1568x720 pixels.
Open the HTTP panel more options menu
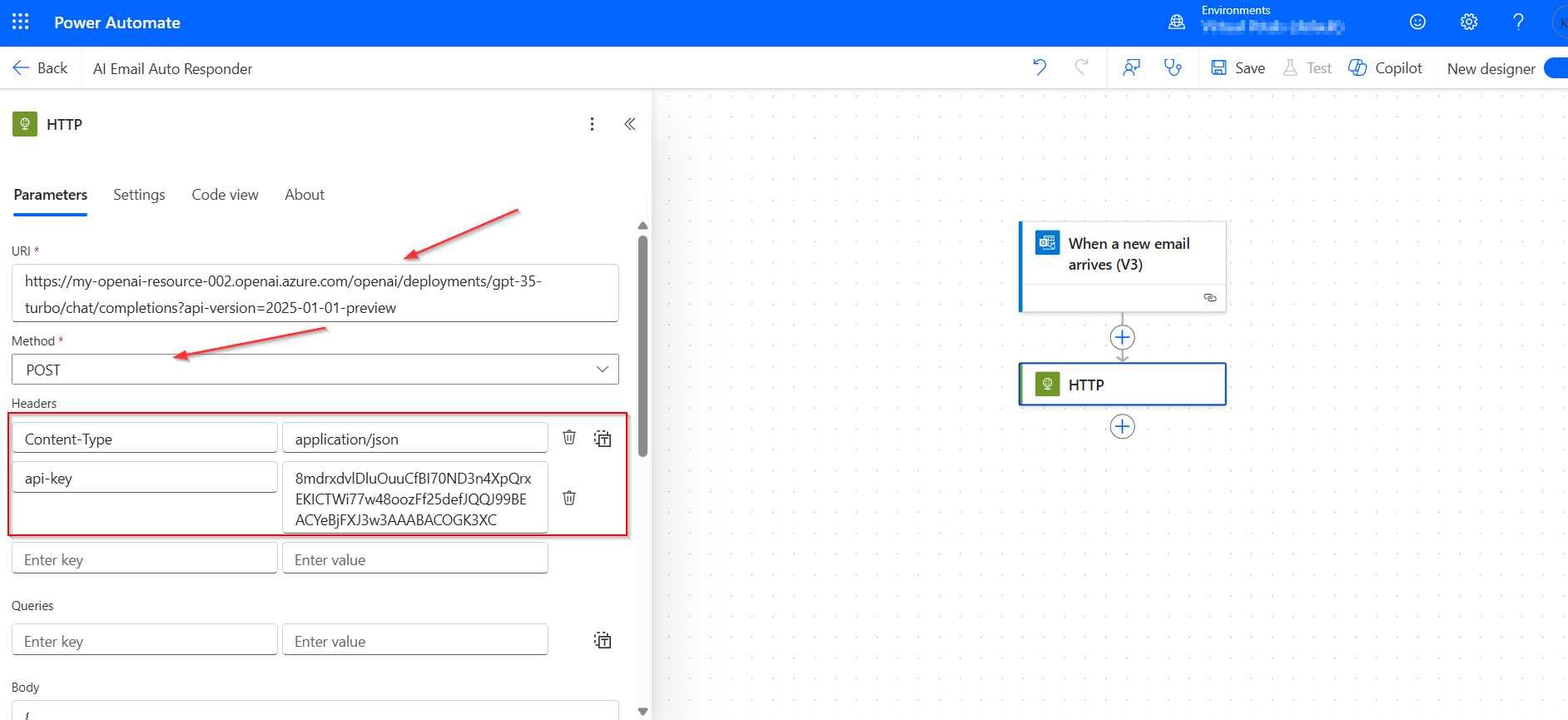click(592, 124)
